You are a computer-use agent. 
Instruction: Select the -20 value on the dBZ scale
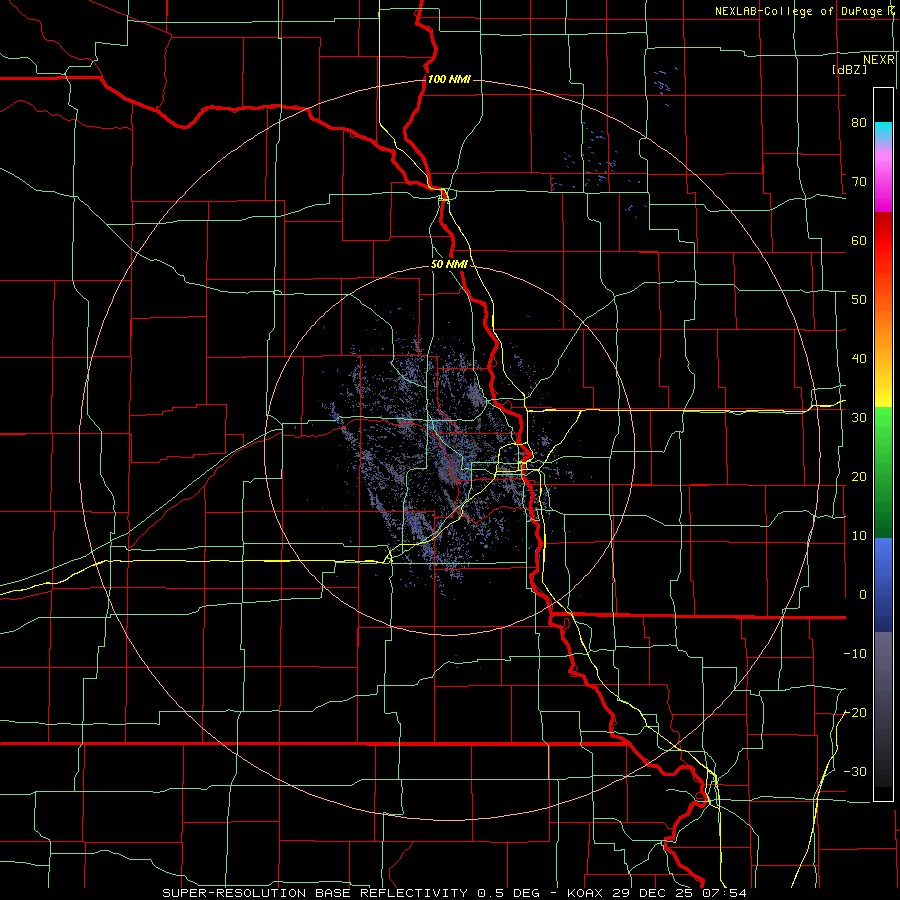click(855, 712)
